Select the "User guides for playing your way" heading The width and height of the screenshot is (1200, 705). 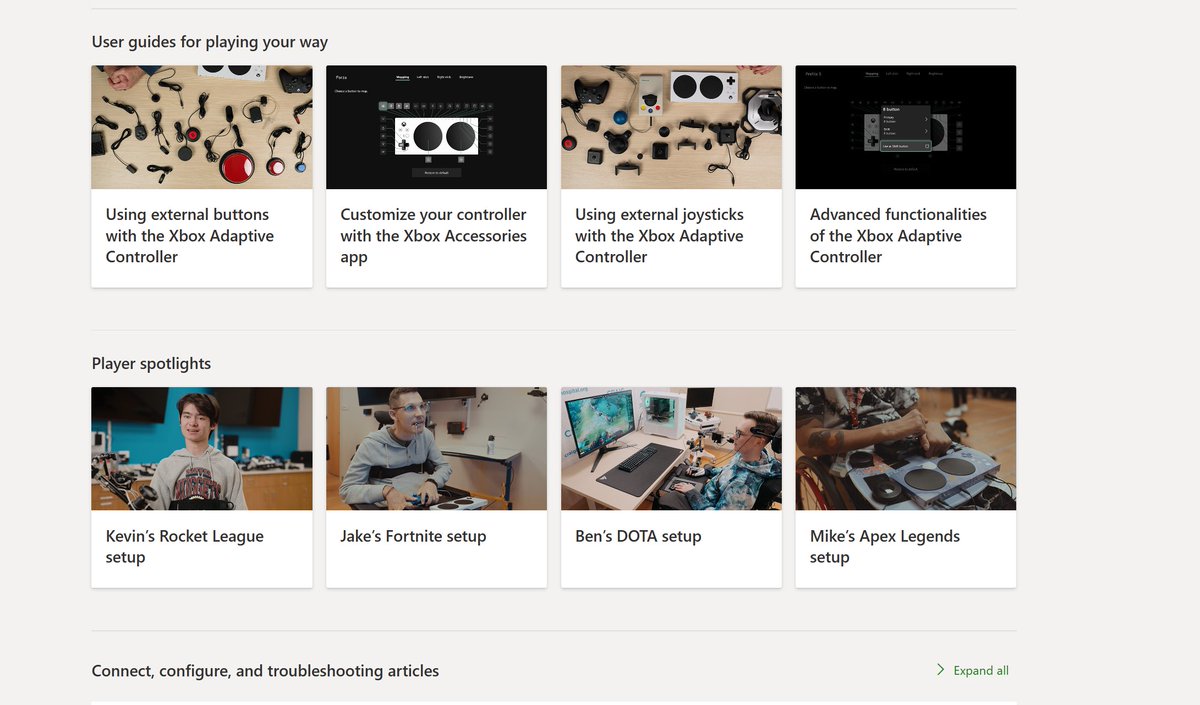210,42
